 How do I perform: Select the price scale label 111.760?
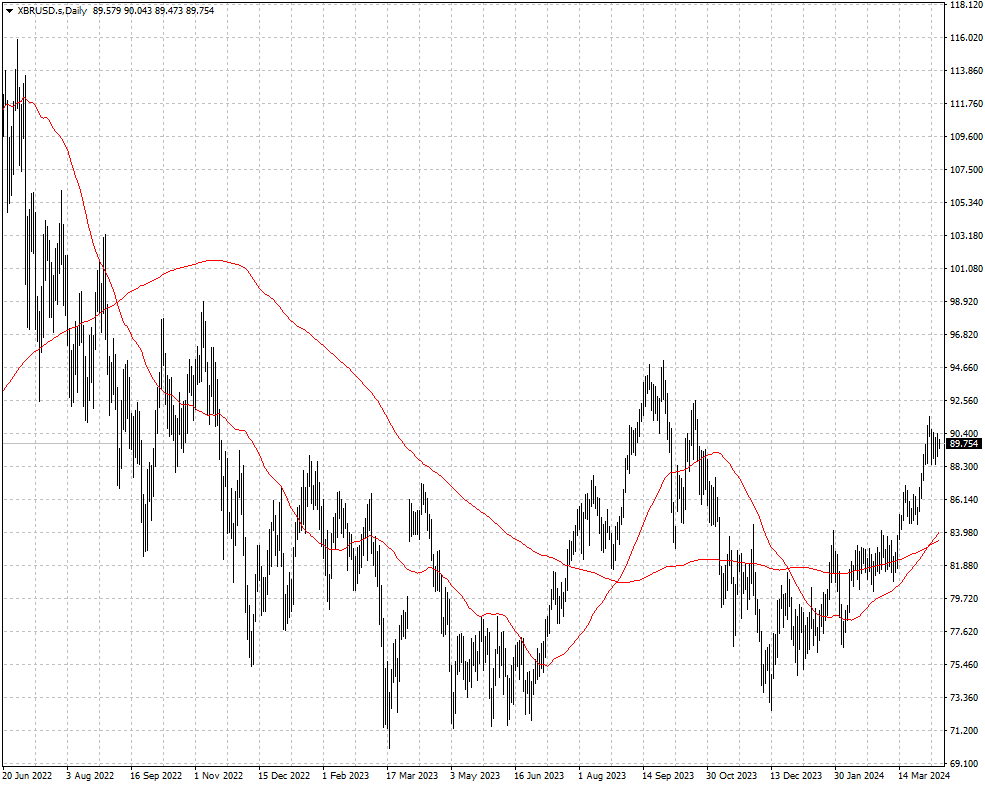coord(967,104)
